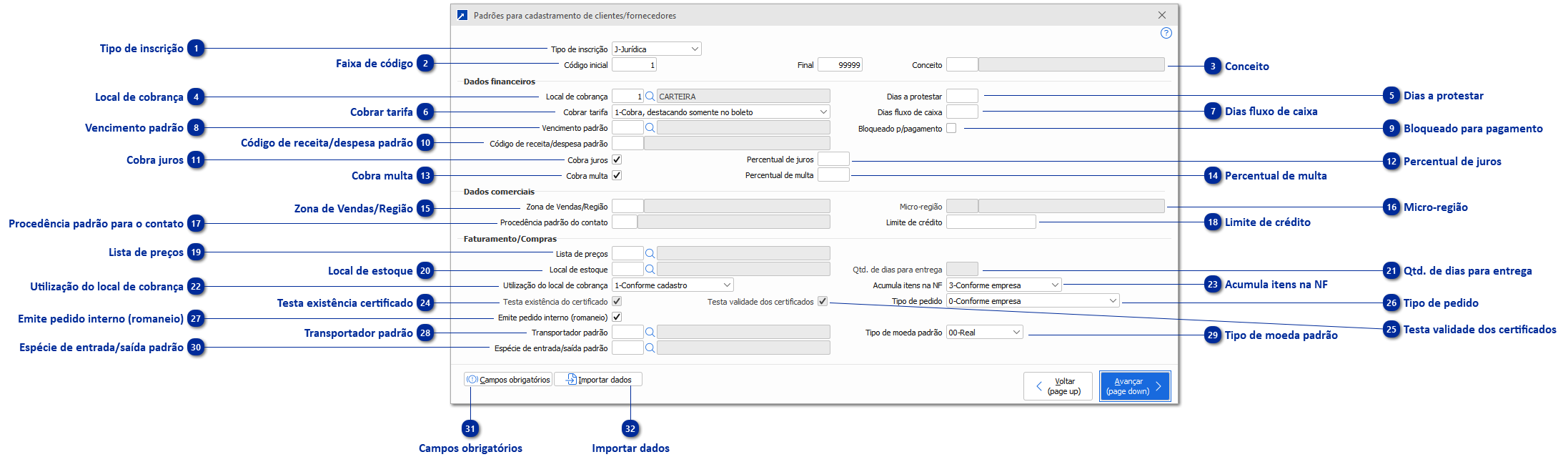Viewport: 1568px width, 467px height.
Task: Open lookup for Espécie de entrada/saída padrão
Action: tap(650, 348)
